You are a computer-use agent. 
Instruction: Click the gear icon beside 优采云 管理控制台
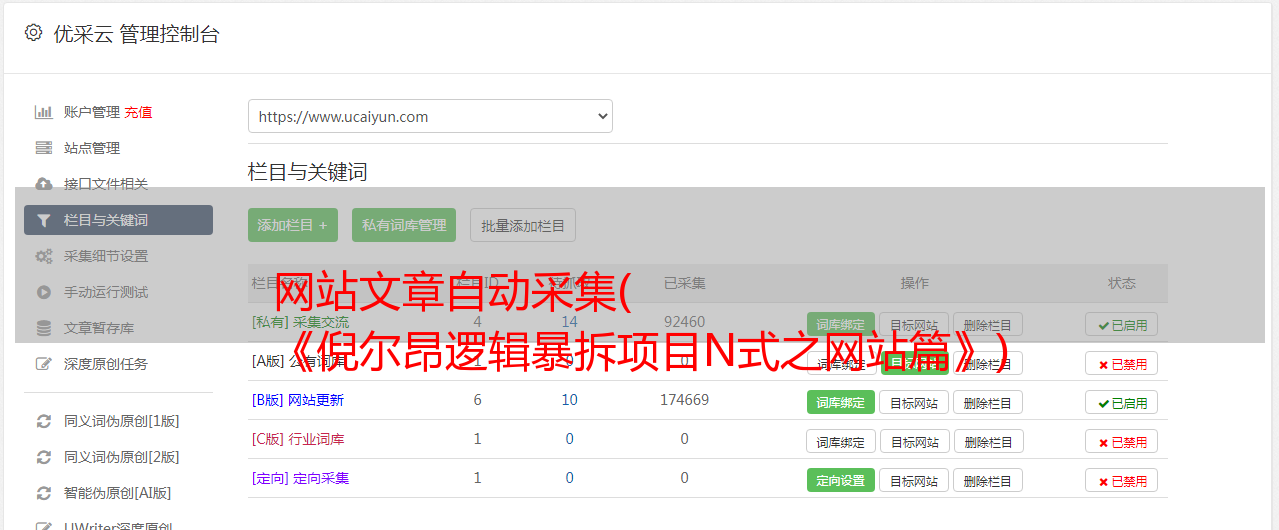pyautogui.click(x=33, y=33)
